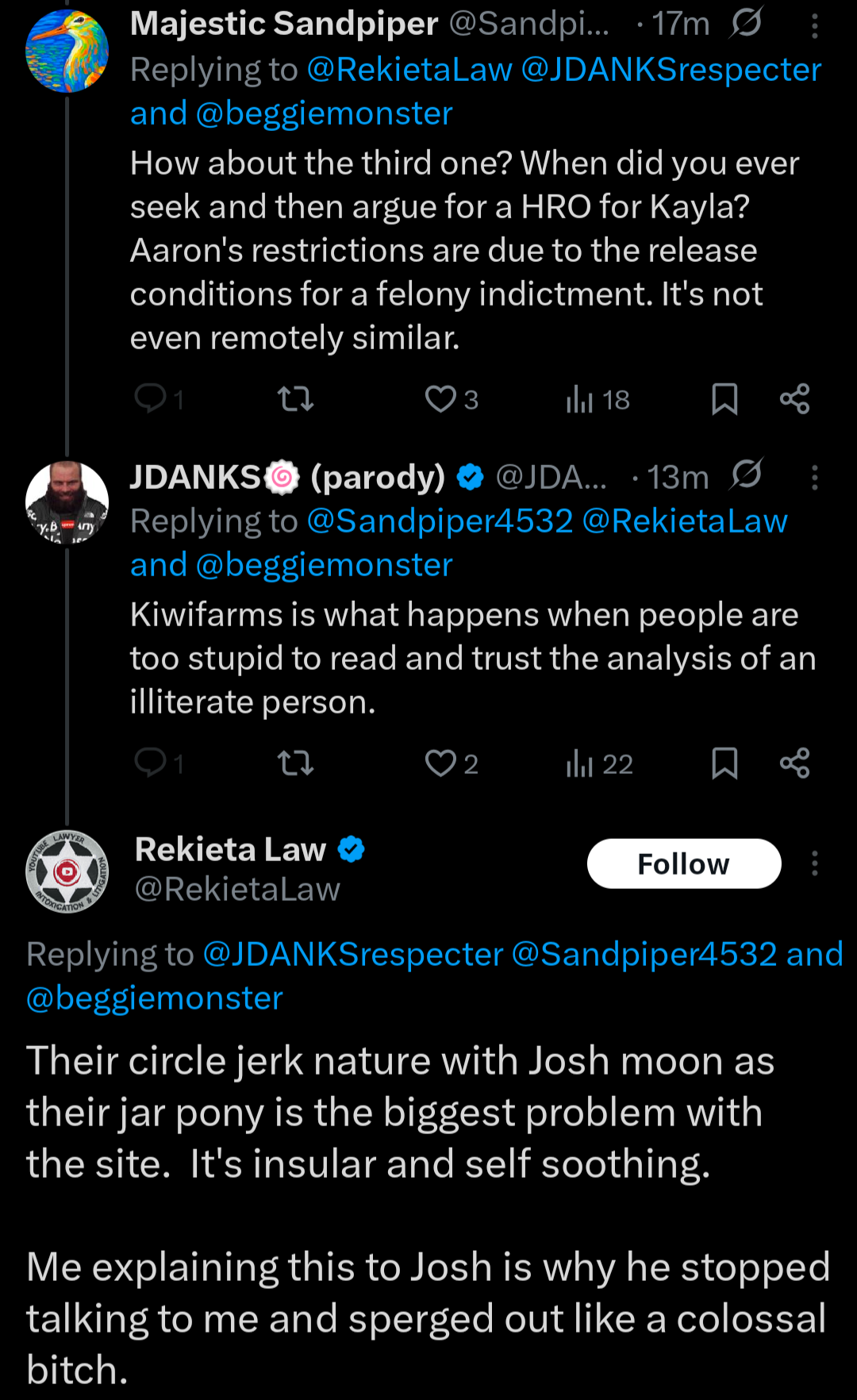
Task: Retweet Majestic Sandpiper's post
Action: pyautogui.click(x=296, y=398)
